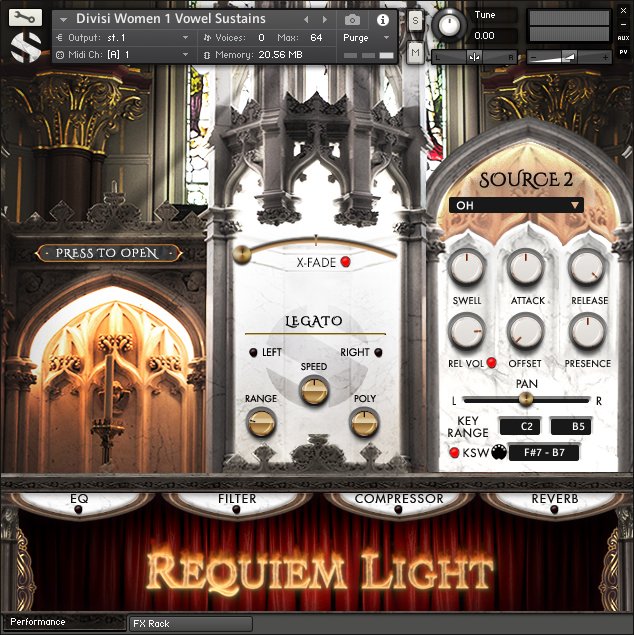
Task: Click the camera snapshot icon
Action: click(352, 19)
